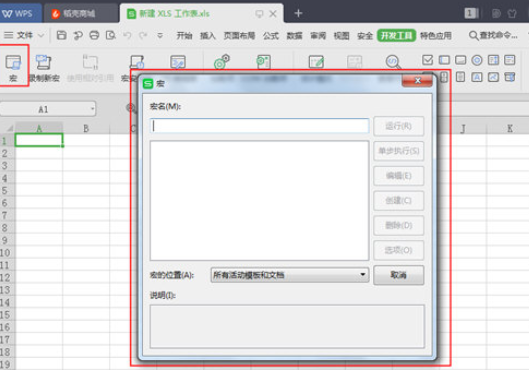
Task: Switch to the 特色应用 ribbon tab
Action: coord(436,35)
